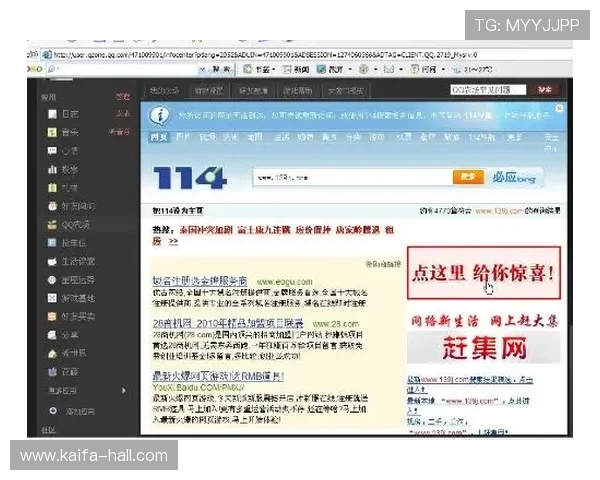Click the www.eogu.com green URL
Viewport: 600px width, 480px height.
click(284, 282)
